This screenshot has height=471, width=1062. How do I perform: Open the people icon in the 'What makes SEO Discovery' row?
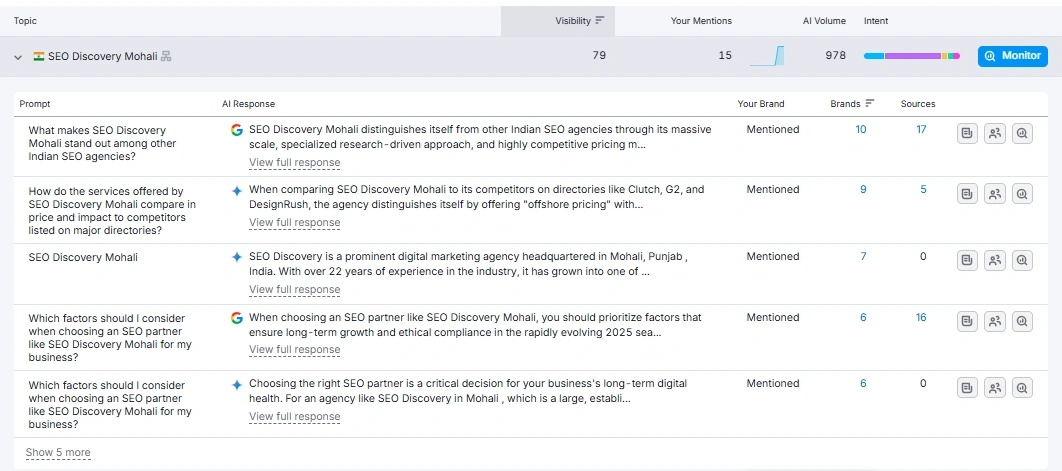point(994,134)
